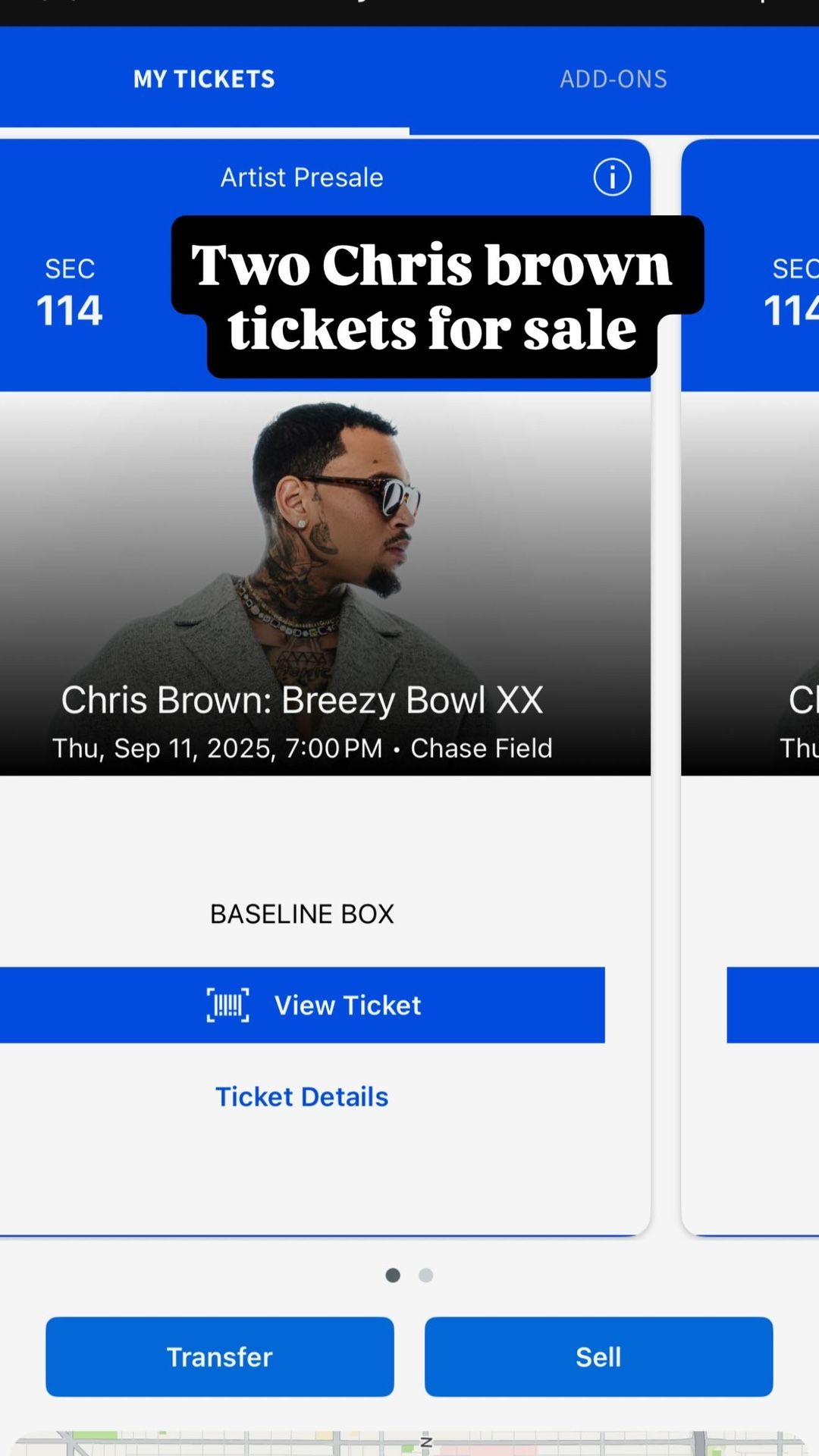The width and height of the screenshot is (819, 1456).
Task: Tap the event date and Chase Field line
Action: click(302, 748)
